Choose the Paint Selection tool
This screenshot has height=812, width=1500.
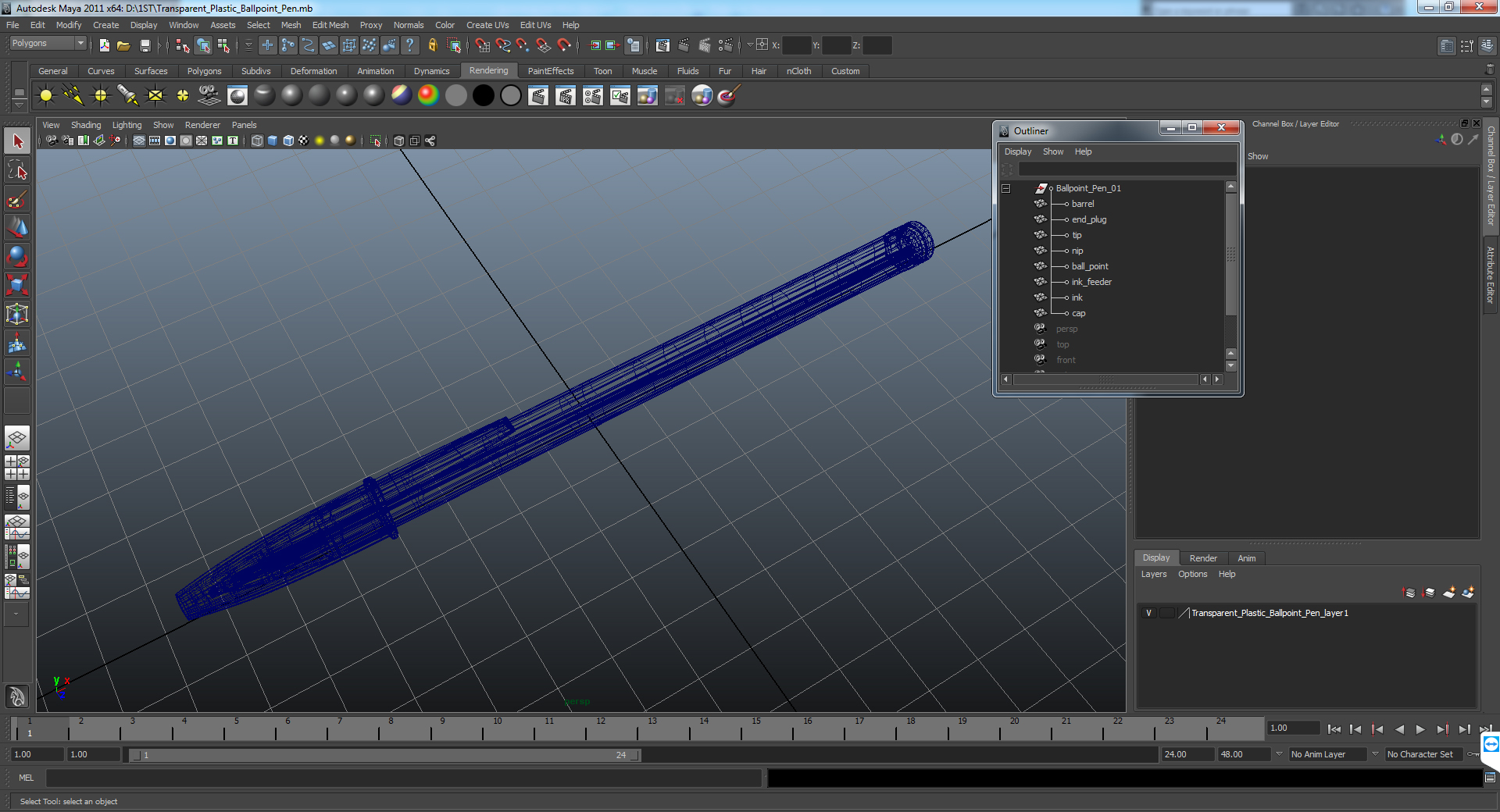17,199
